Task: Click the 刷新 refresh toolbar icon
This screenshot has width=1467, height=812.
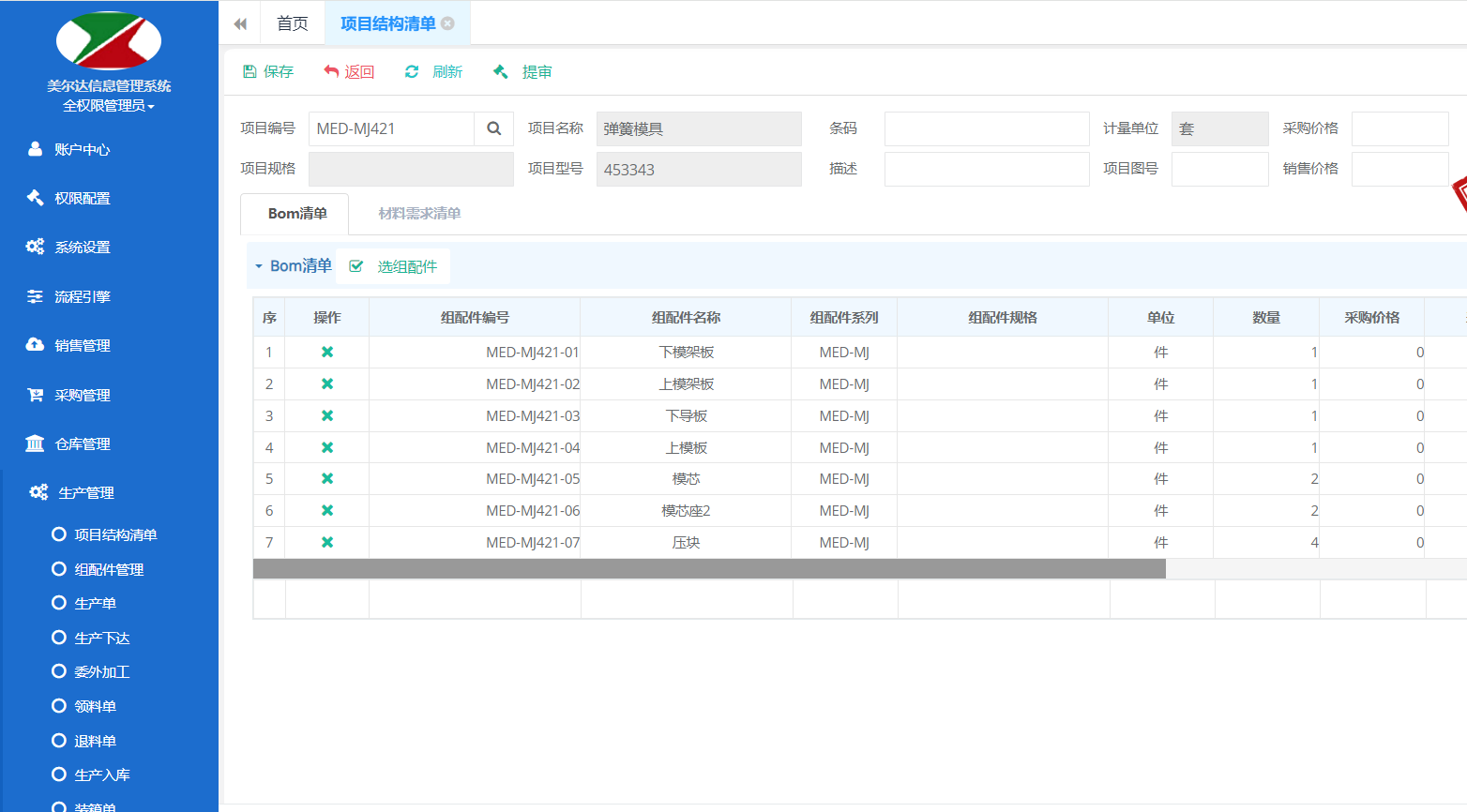Action: click(x=412, y=71)
